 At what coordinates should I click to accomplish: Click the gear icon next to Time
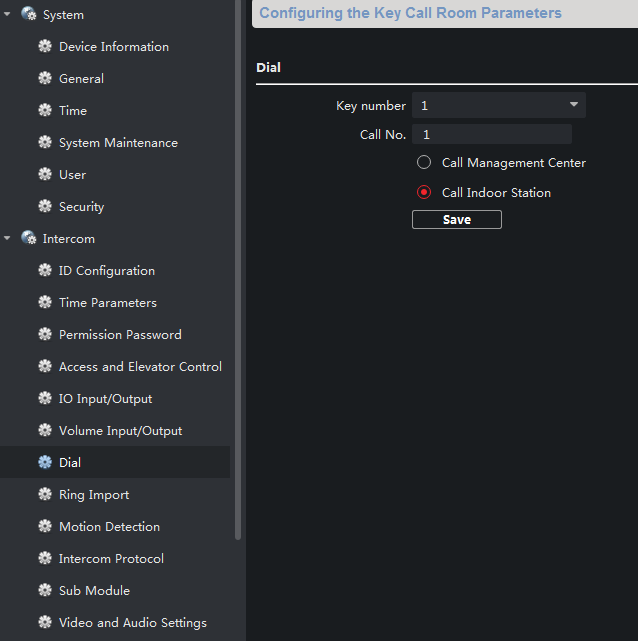click(x=45, y=111)
